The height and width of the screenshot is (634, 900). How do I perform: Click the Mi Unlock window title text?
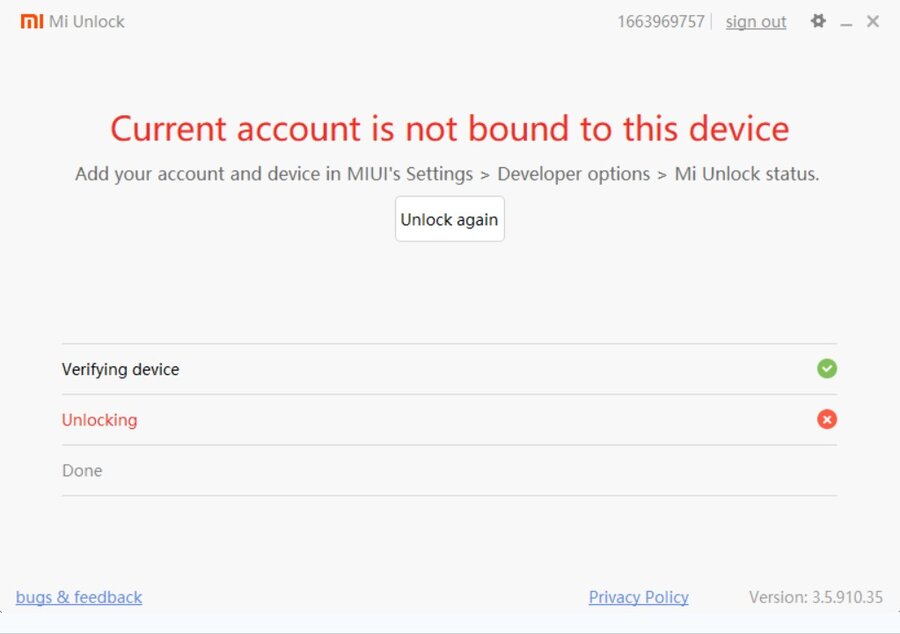point(87,22)
